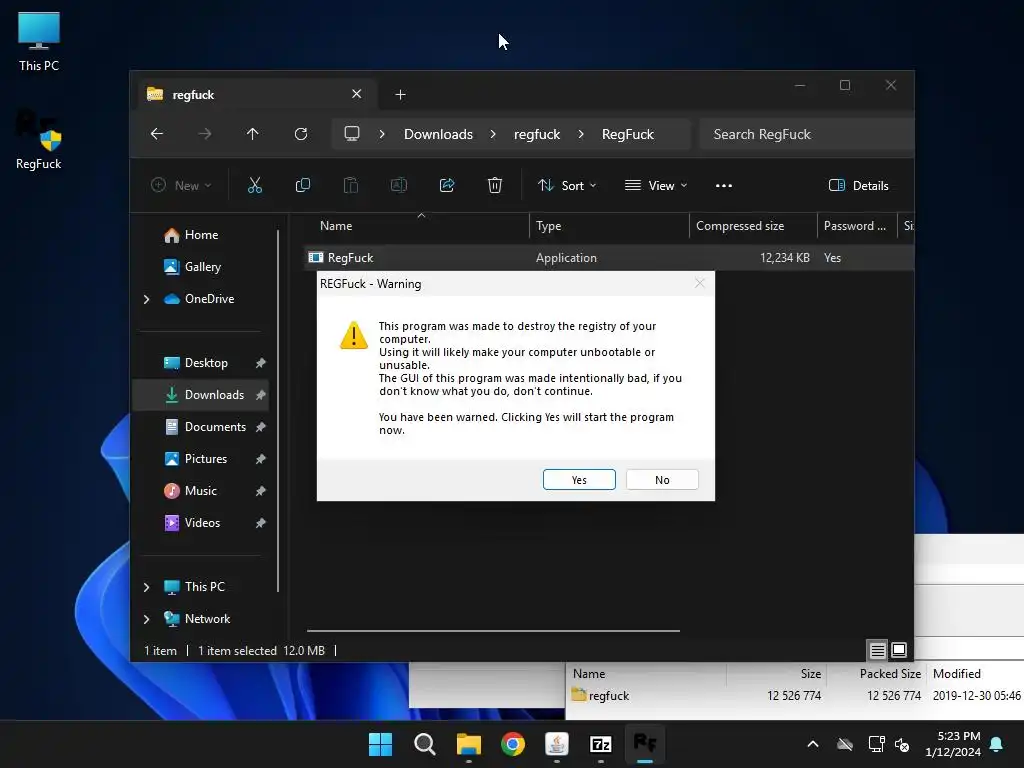The height and width of the screenshot is (768, 1024).
Task: Open Videos in the navigation pane
Action: point(202,522)
